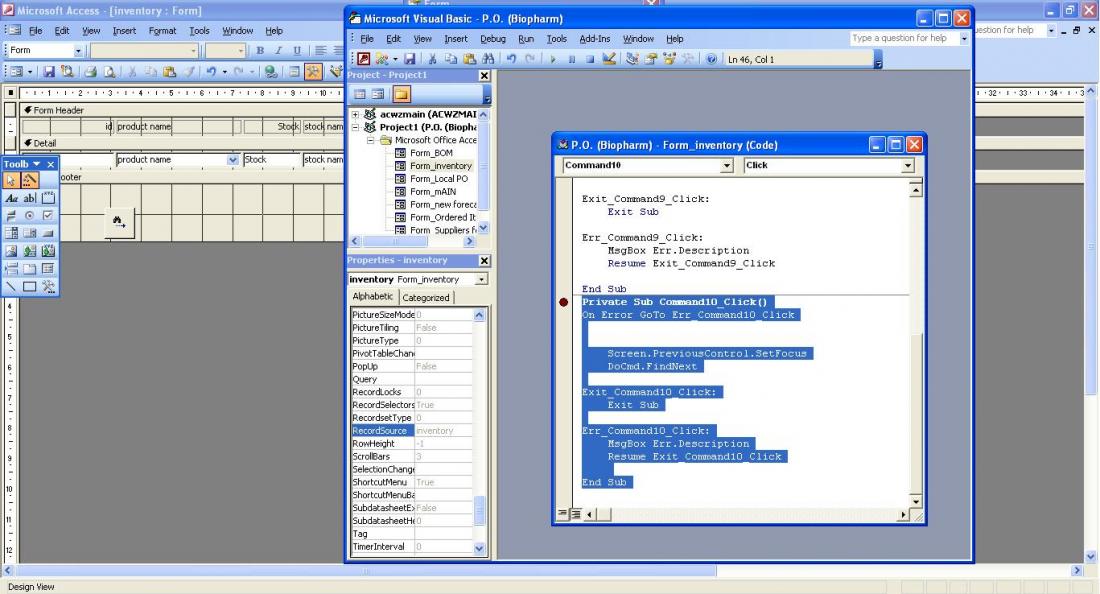
Task: Open More Controls in Access toolbox
Action: (48, 286)
